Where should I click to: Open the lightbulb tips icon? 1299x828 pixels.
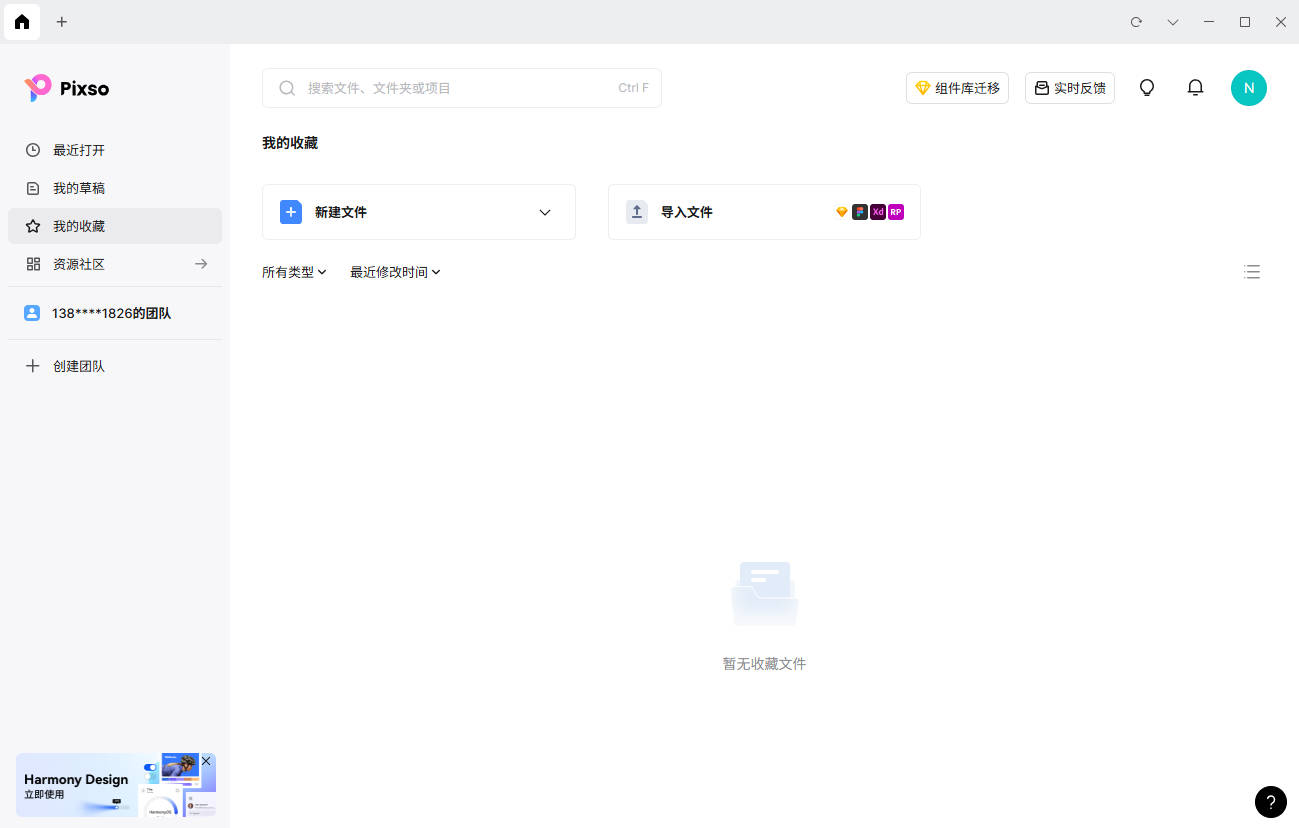(1147, 88)
